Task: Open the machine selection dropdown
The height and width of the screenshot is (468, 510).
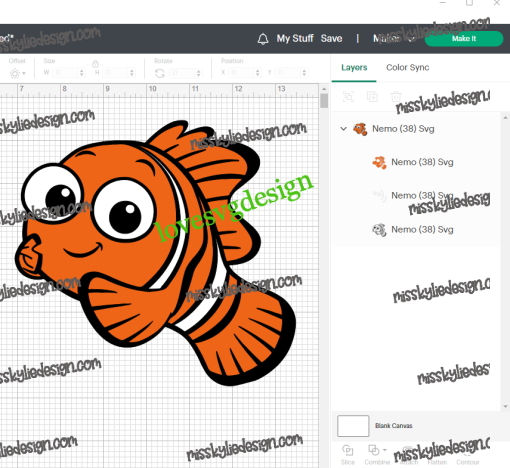Action: click(393, 39)
